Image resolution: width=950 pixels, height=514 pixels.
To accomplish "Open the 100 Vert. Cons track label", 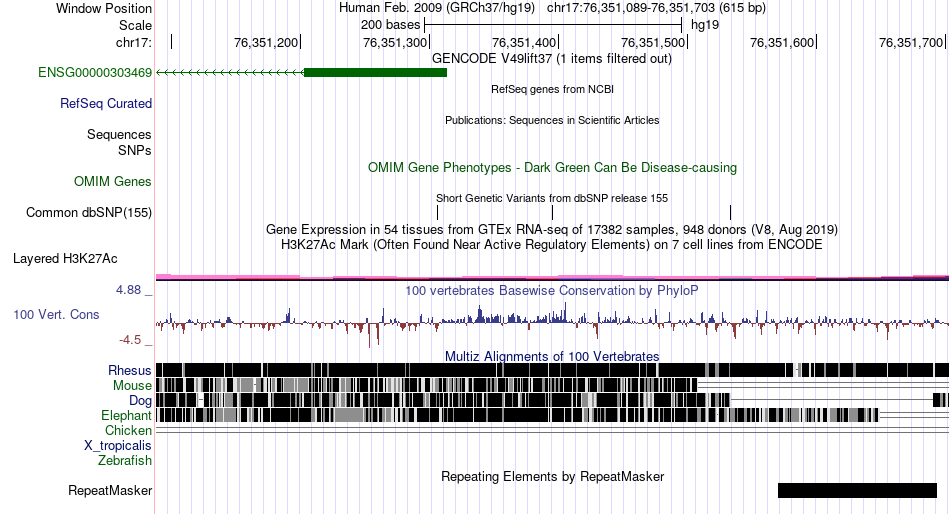I will 56,315.
